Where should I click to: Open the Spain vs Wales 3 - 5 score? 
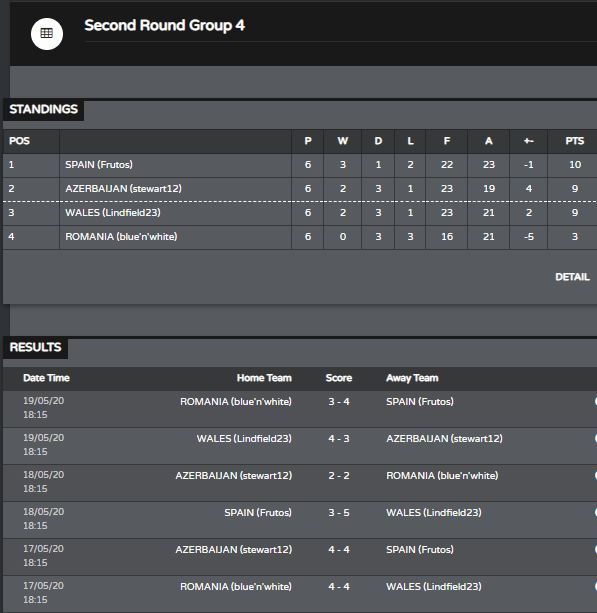pyautogui.click(x=339, y=513)
